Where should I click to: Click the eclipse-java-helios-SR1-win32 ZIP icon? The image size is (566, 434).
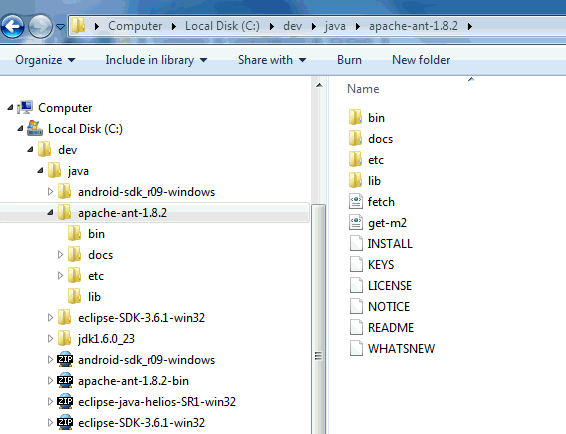65,401
